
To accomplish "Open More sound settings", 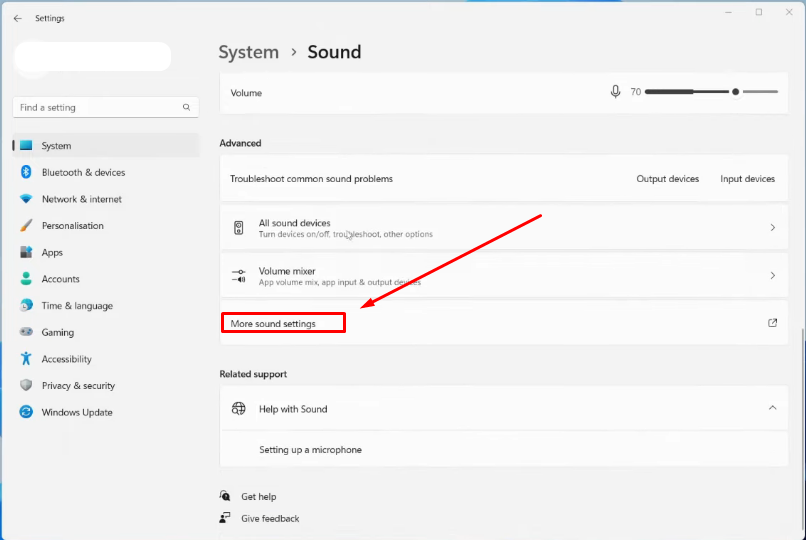I will (x=504, y=323).
